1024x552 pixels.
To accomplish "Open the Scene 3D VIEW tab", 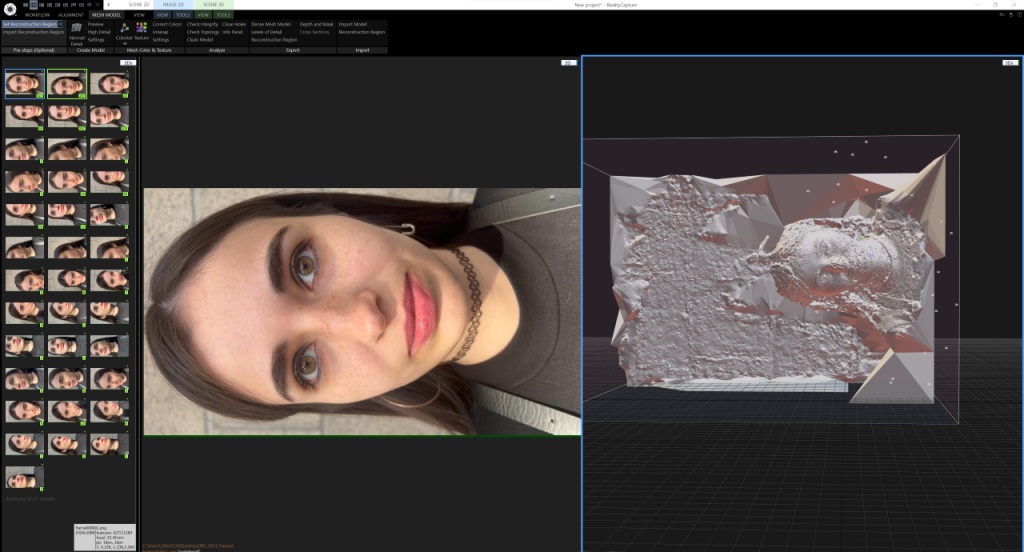I will pyautogui.click(x=203, y=15).
